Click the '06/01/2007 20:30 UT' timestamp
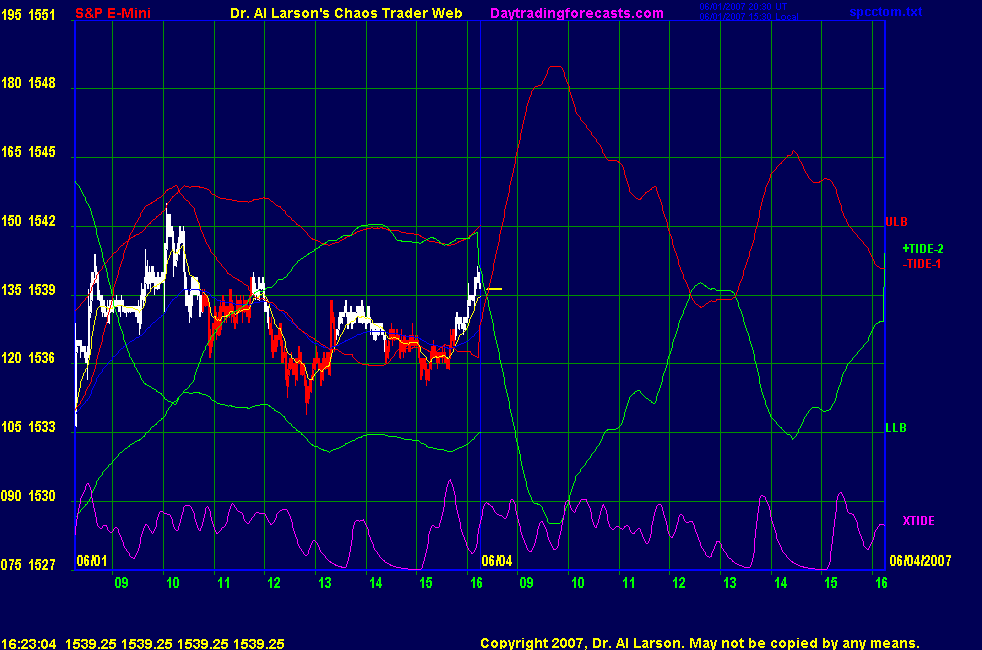This screenshot has width=982, height=650. coord(743,6)
